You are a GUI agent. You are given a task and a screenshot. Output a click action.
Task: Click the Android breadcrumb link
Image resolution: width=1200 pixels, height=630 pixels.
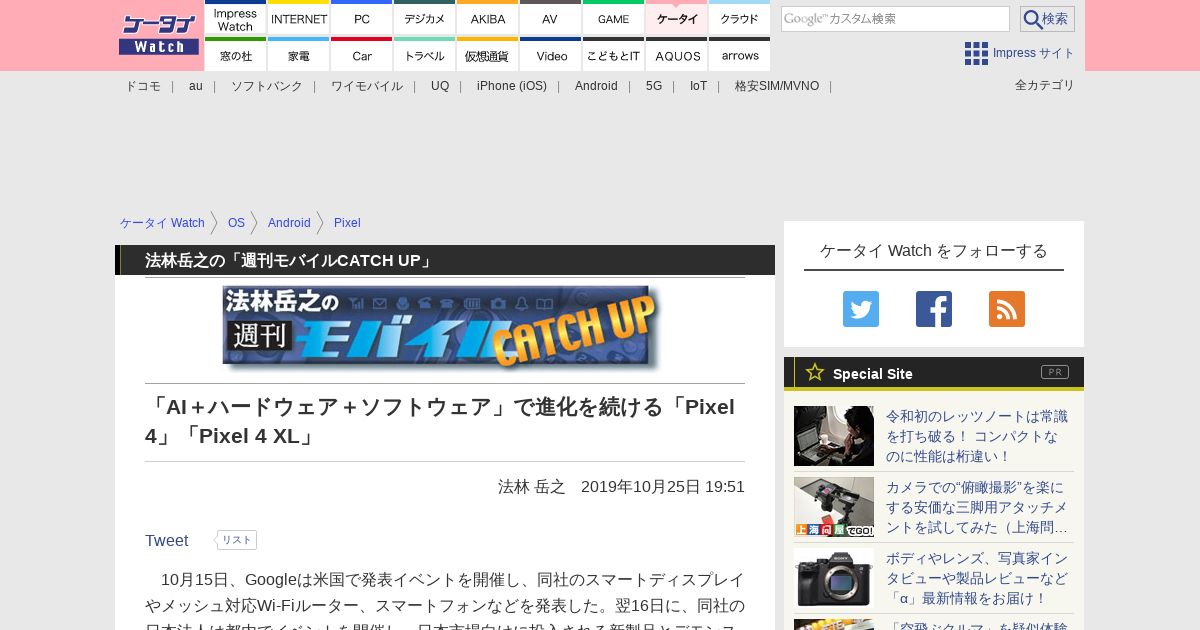click(289, 223)
